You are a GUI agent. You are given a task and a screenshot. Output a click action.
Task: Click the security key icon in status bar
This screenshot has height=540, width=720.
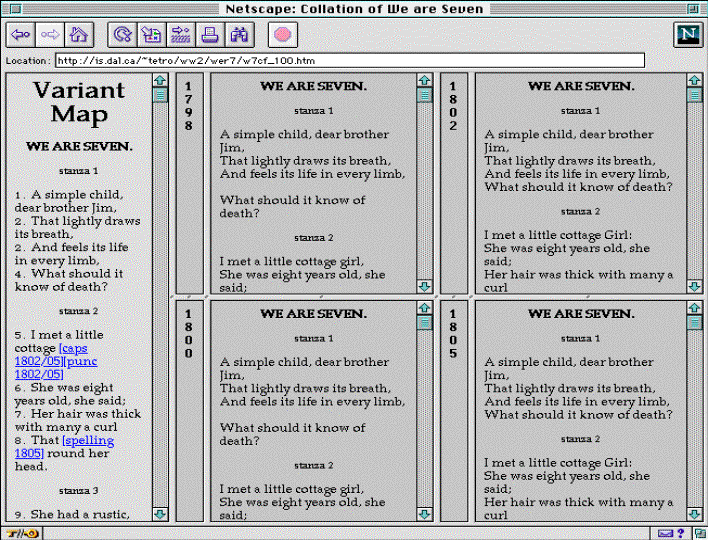tap(15, 533)
